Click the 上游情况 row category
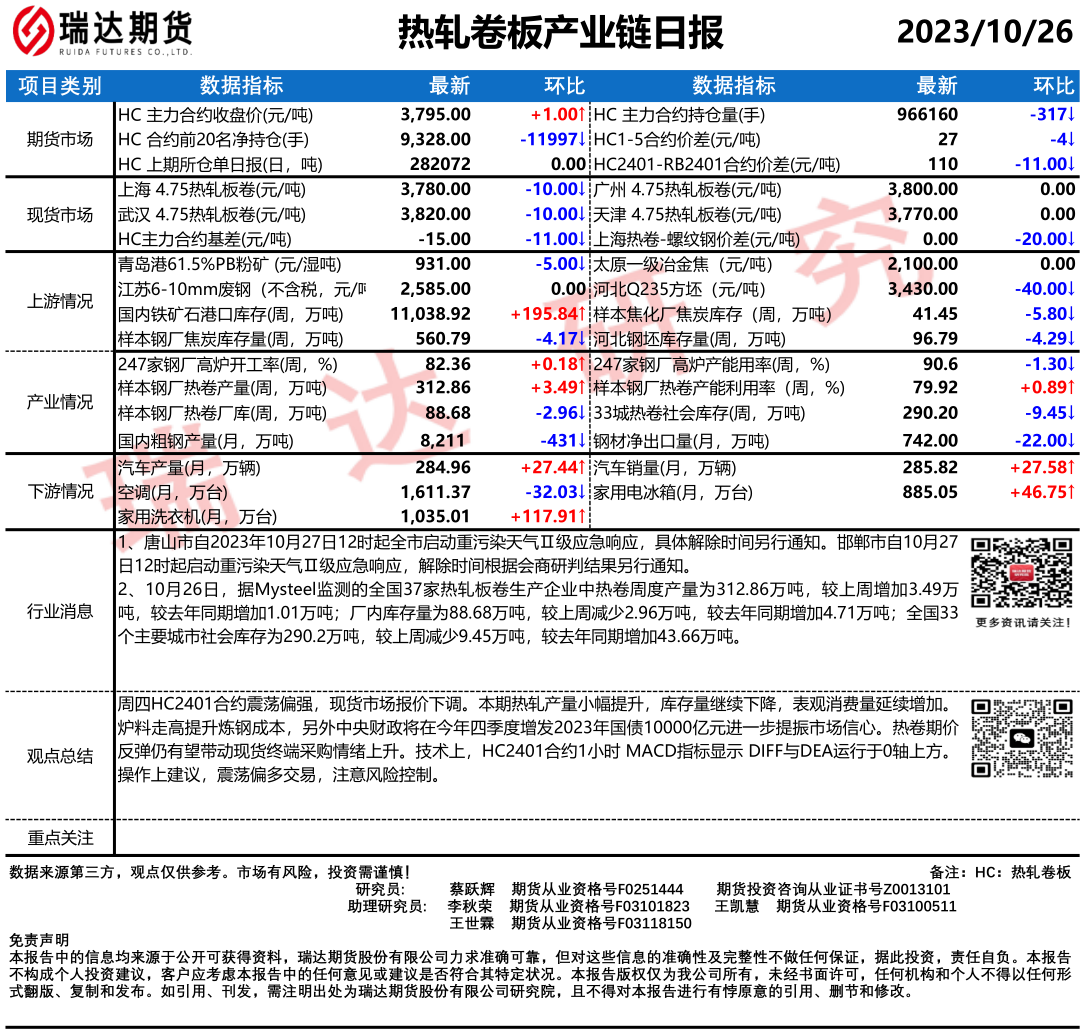The image size is (1084, 1033). (x=60, y=302)
